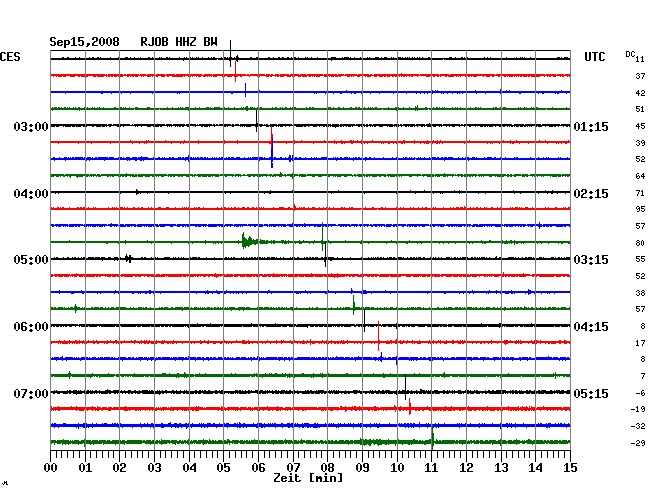The width and height of the screenshot is (650, 494).
Task: Select DC value -6
Action: click(x=640, y=393)
